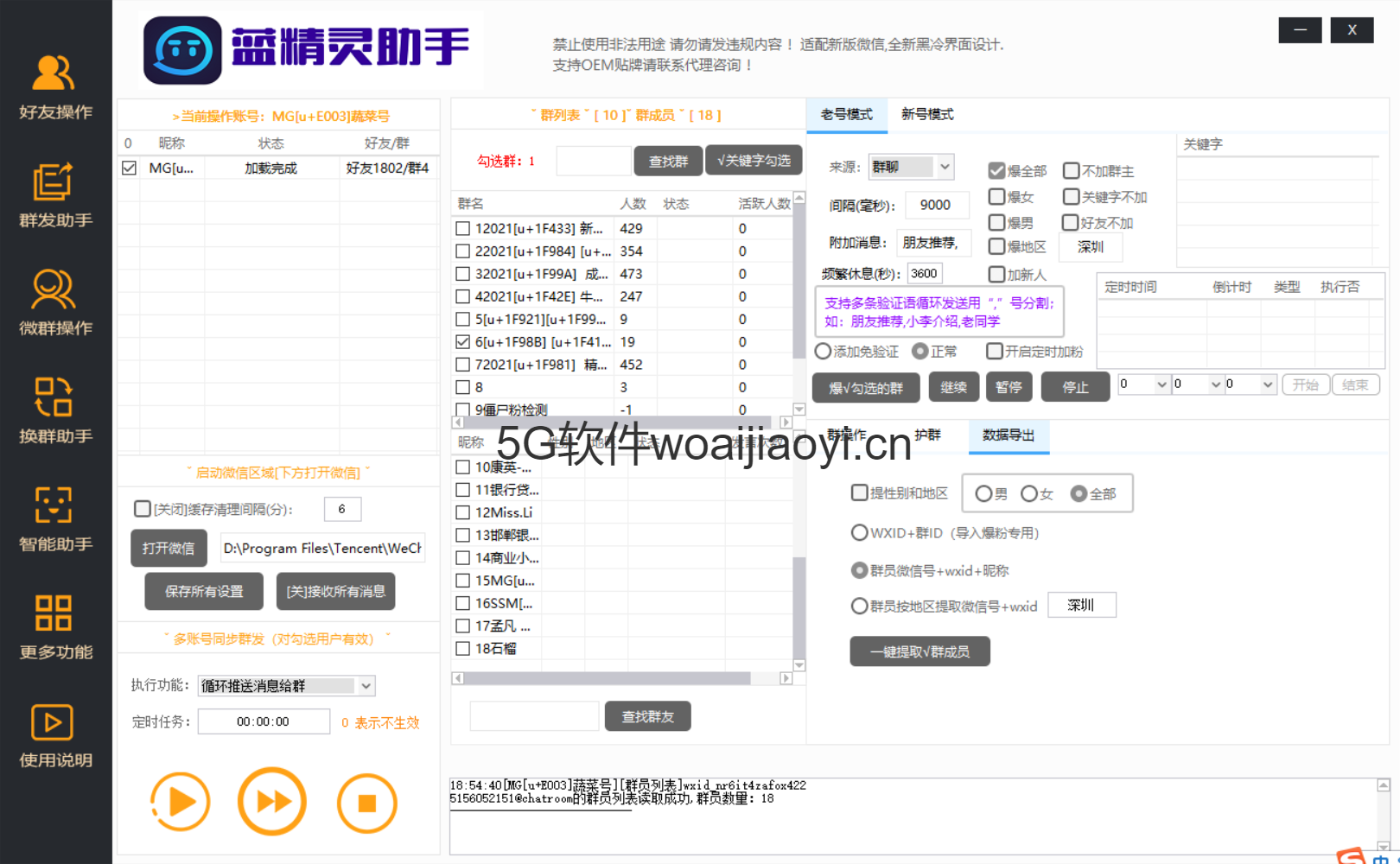The width and height of the screenshot is (1400, 864).
Task: Select WXID+群ID export radio option
Action: coord(860,532)
